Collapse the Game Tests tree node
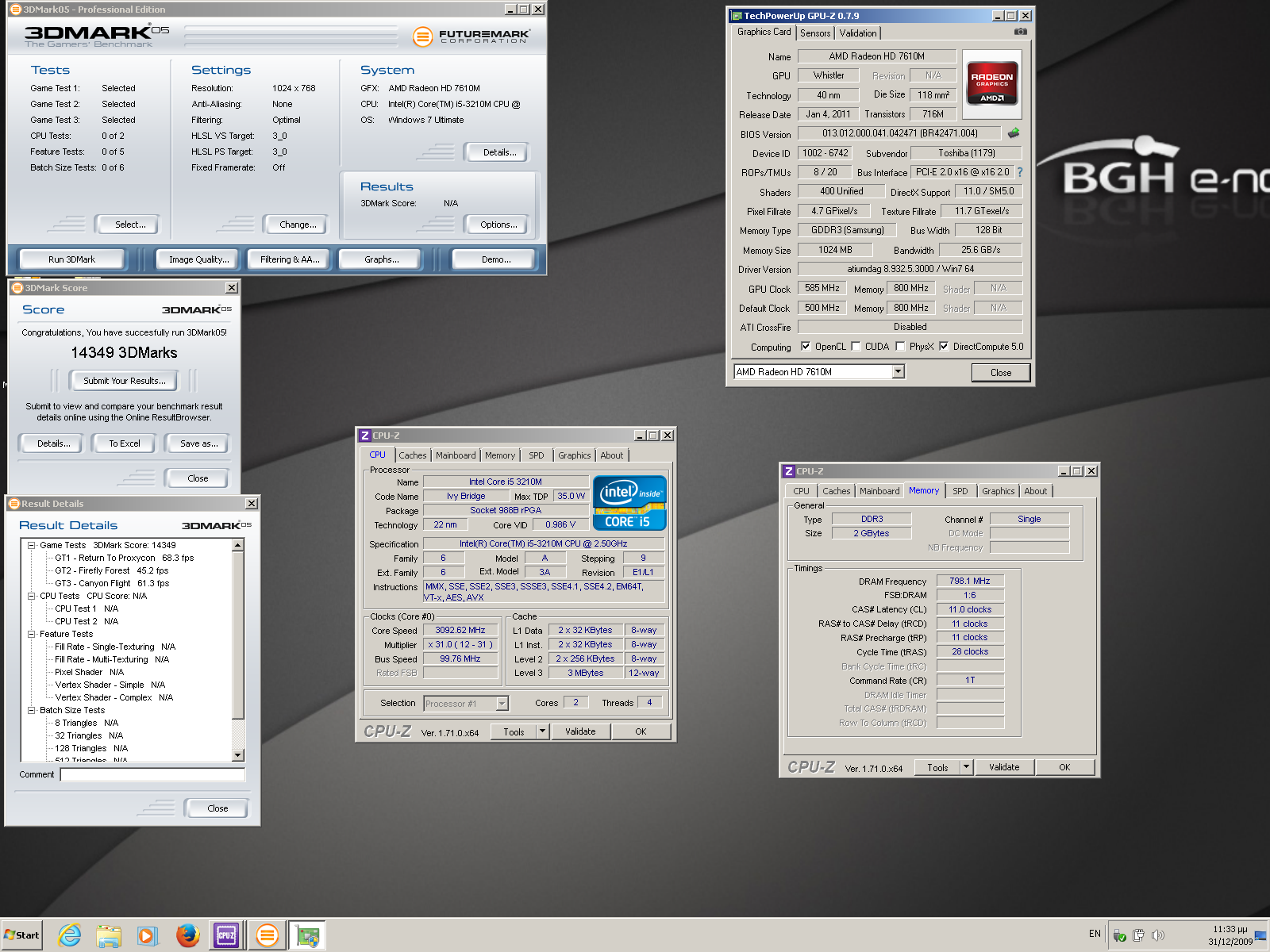Image resolution: width=1270 pixels, height=952 pixels. tap(32, 545)
